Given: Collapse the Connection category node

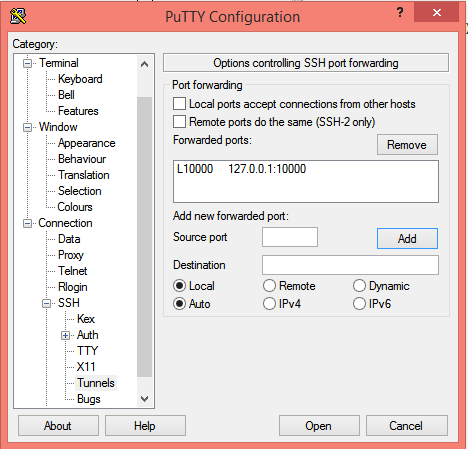Looking at the screenshot, I should (x=28, y=223).
